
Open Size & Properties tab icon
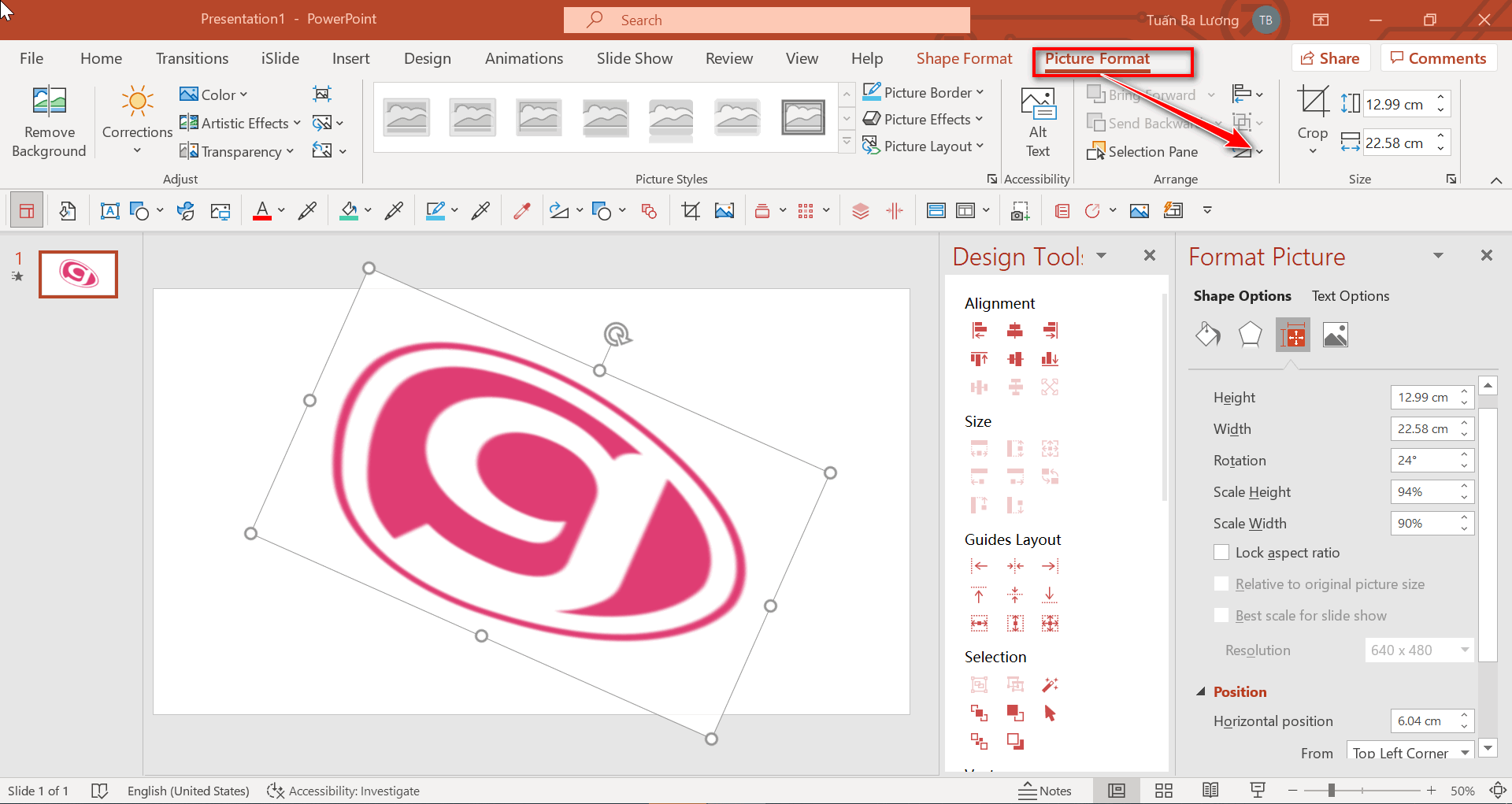click(1292, 335)
